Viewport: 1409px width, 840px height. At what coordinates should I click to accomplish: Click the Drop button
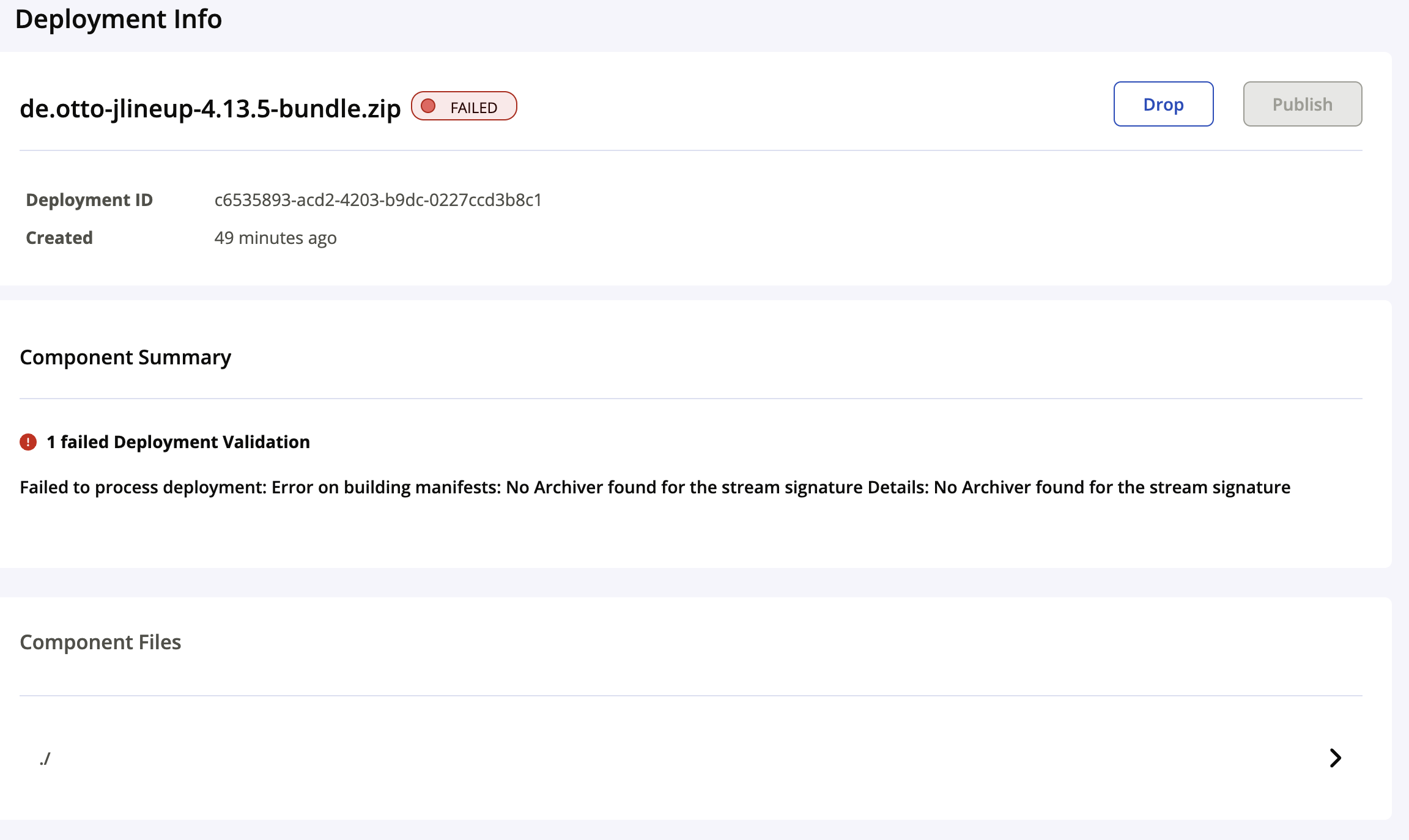[x=1163, y=104]
